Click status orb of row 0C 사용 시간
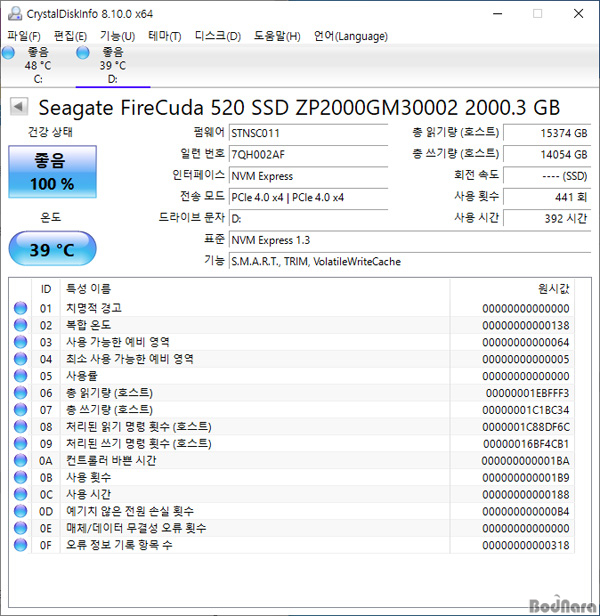600x616 pixels. point(20,494)
